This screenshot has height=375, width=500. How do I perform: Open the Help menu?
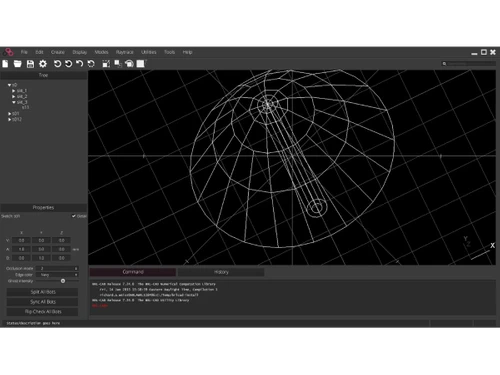click(187, 52)
